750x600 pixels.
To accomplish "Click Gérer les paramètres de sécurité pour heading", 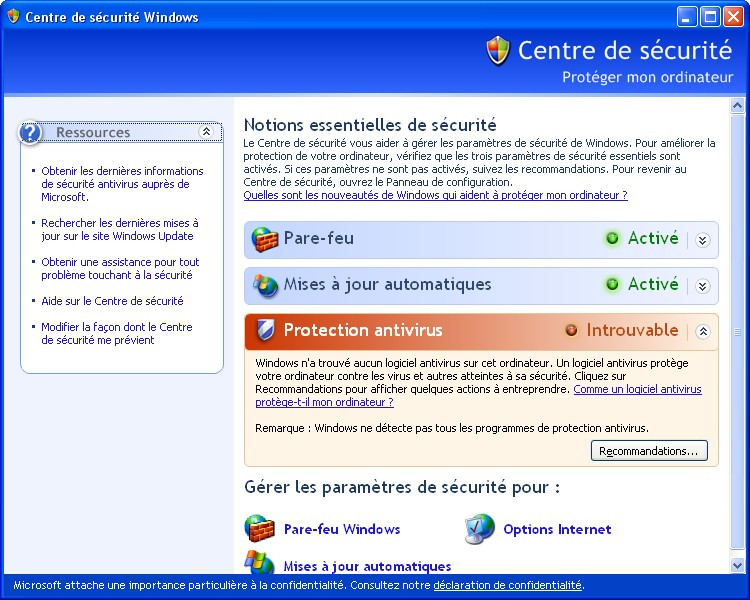I will 402,488.
